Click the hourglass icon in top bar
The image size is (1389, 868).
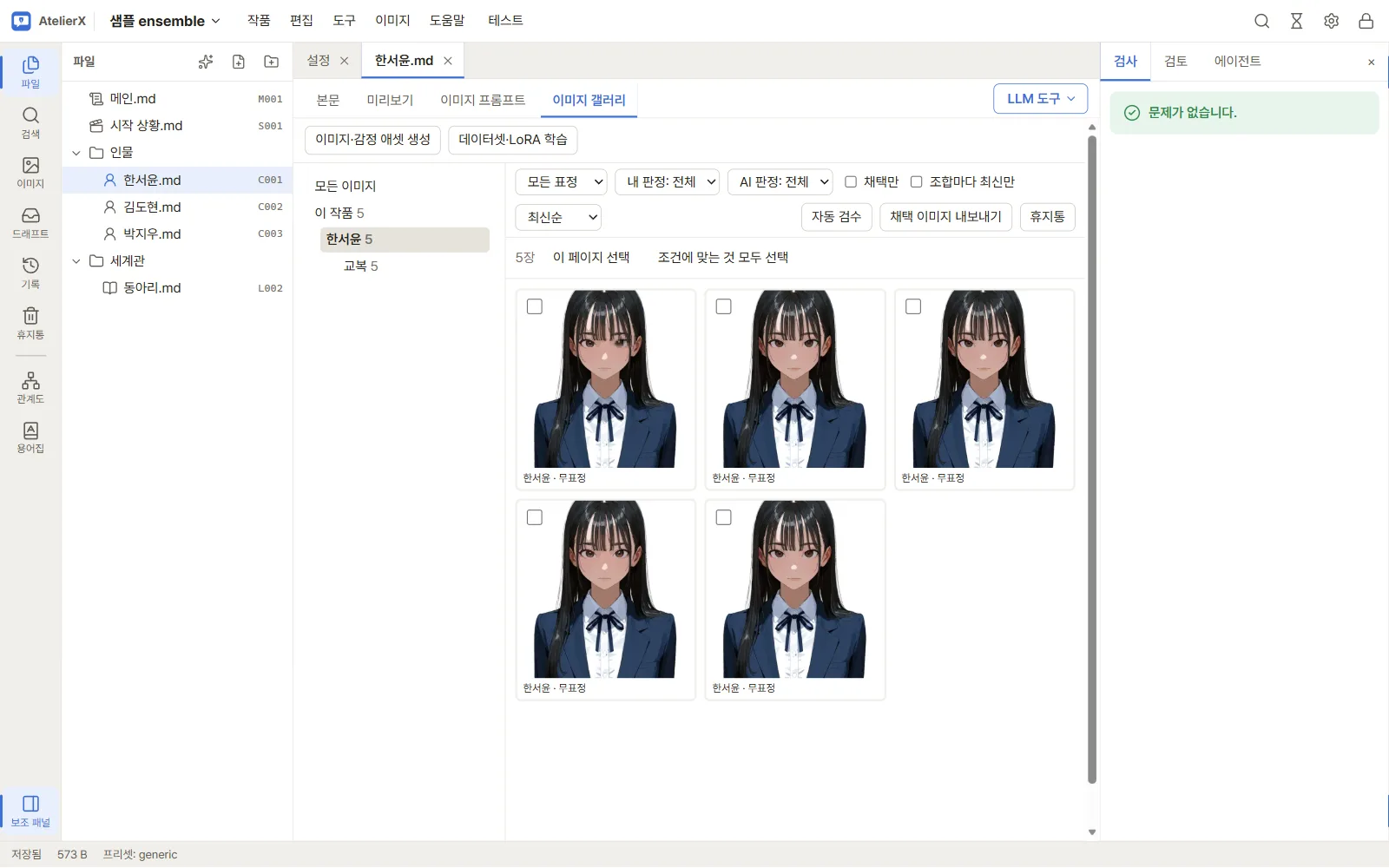(x=1297, y=21)
